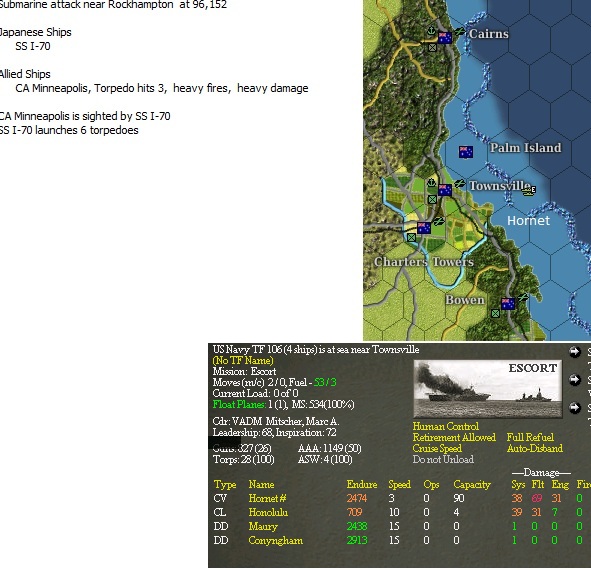Image resolution: width=591 pixels, height=570 pixels.
Task: Toggle the Cruise Speed setting
Action: tap(437, 448)
